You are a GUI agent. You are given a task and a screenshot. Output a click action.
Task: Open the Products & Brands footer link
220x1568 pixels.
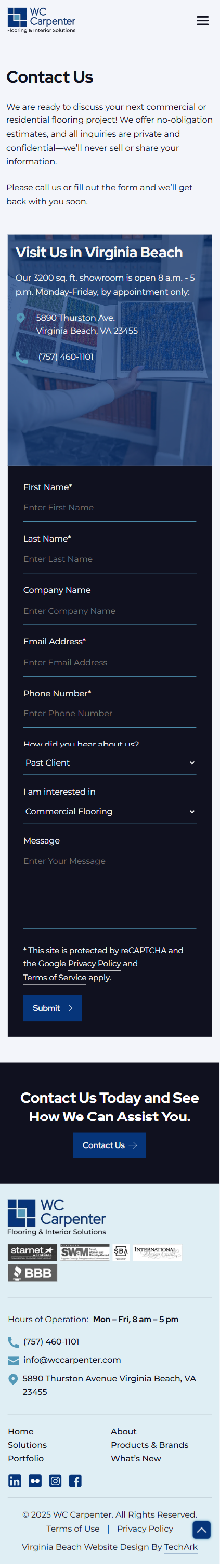click(149, 1445)
